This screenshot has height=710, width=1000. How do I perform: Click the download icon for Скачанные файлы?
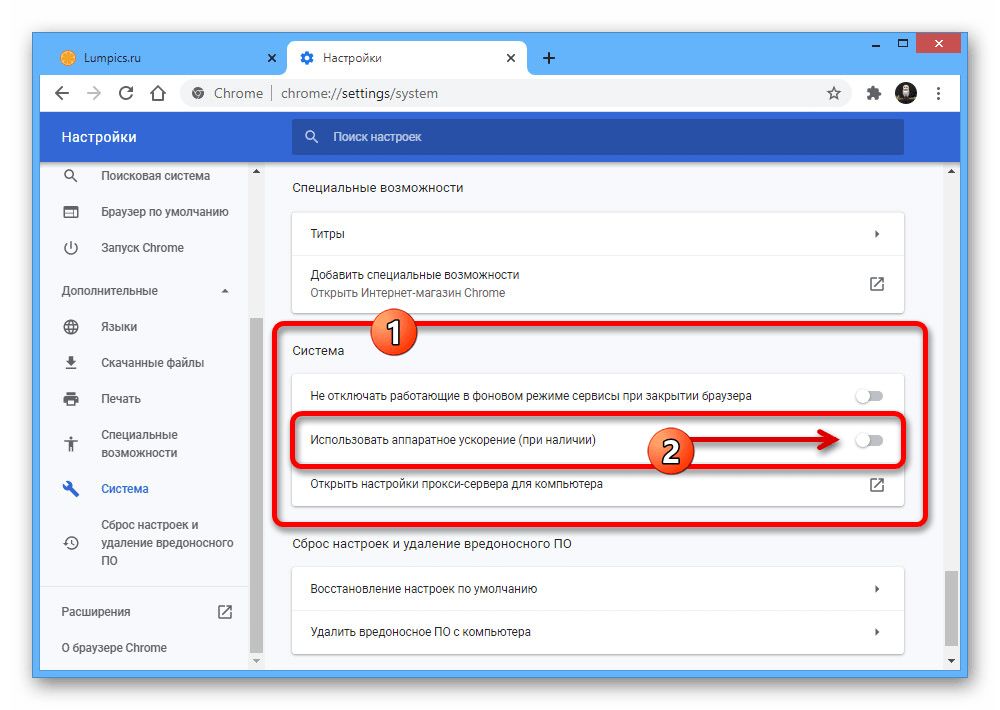pyautogui.click(x=71, y=362)
